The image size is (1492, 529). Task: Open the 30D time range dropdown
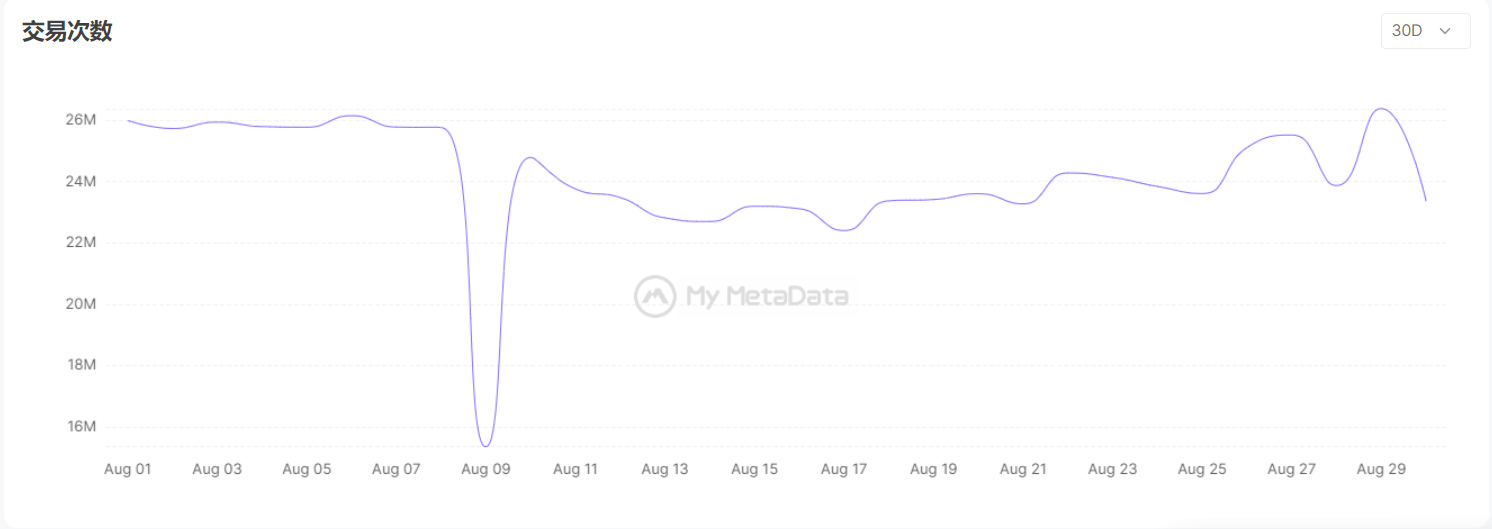click(x=1425, y=31)
